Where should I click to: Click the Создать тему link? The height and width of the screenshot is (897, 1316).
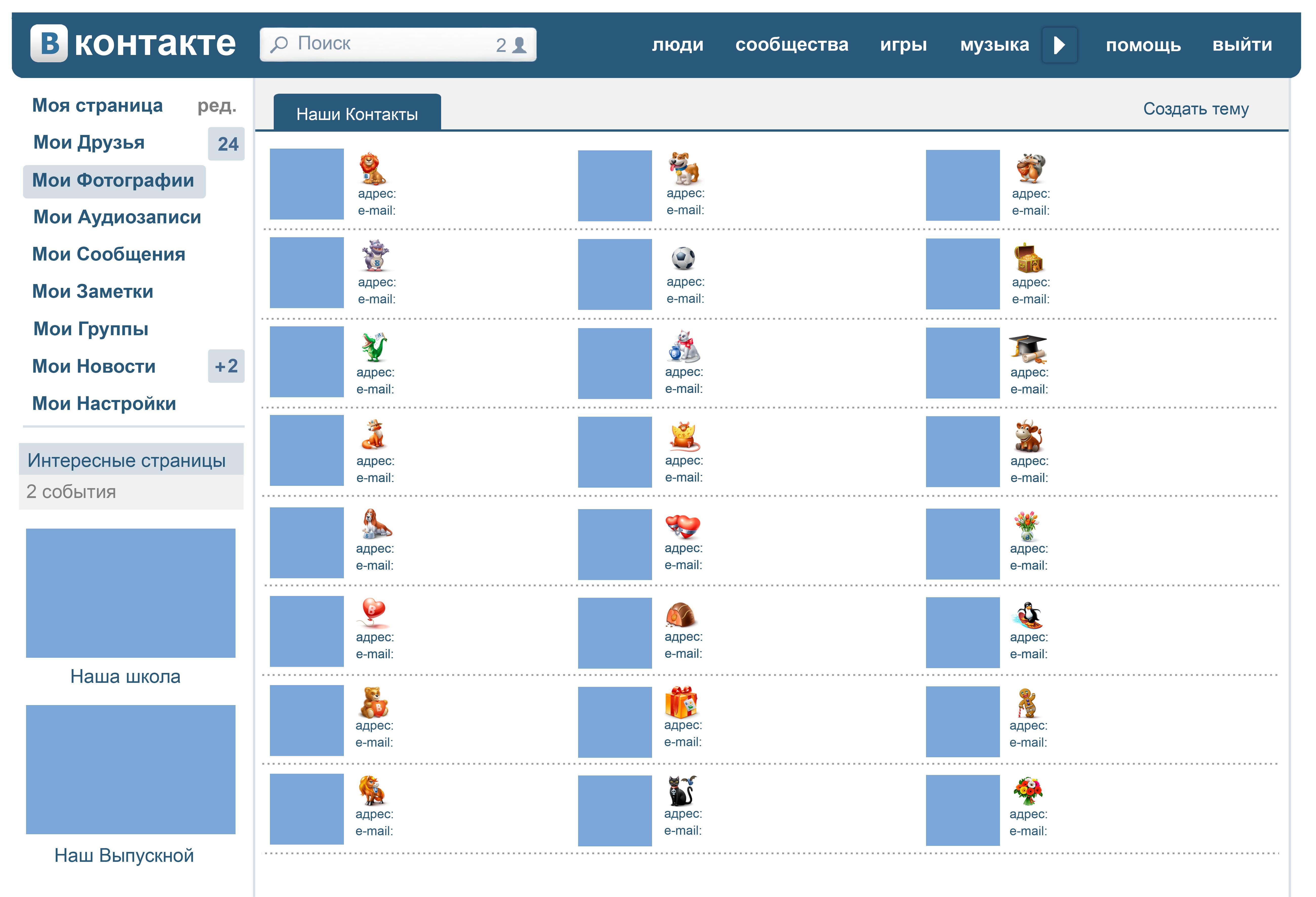1195,109
